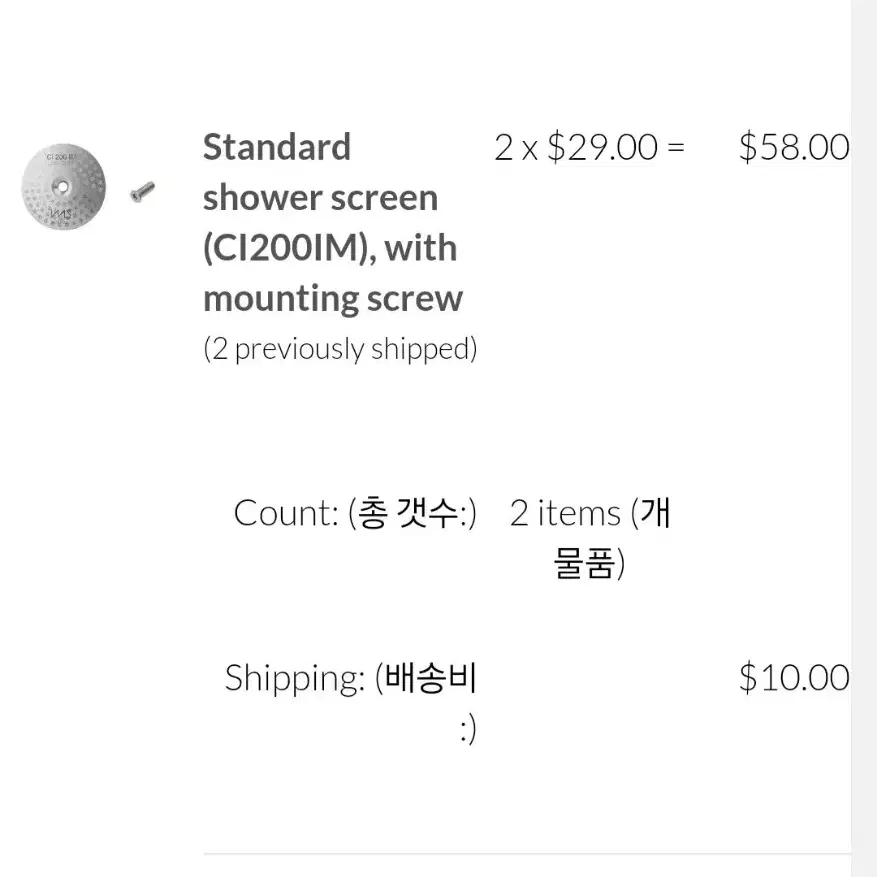Viewport: 877px width, 877px height.
Task: Click the $10.00 shipping amount
Action: [x=794, y=678]
